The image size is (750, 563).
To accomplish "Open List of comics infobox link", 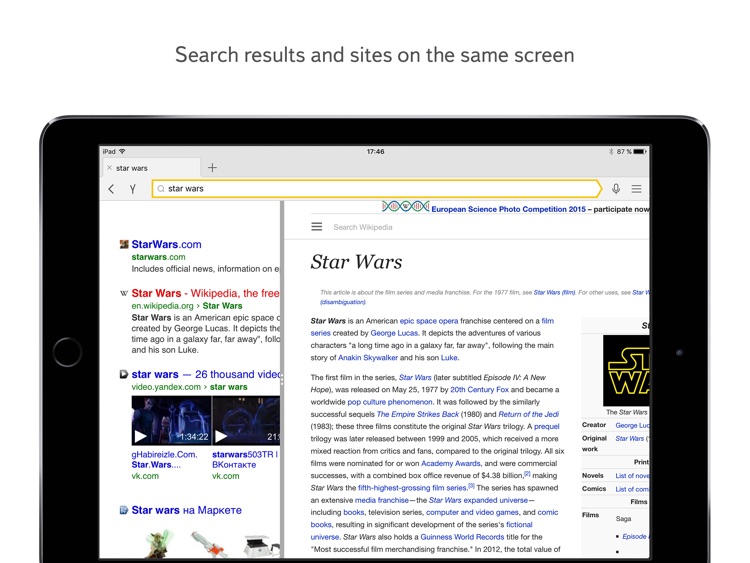I will point(632,489).
